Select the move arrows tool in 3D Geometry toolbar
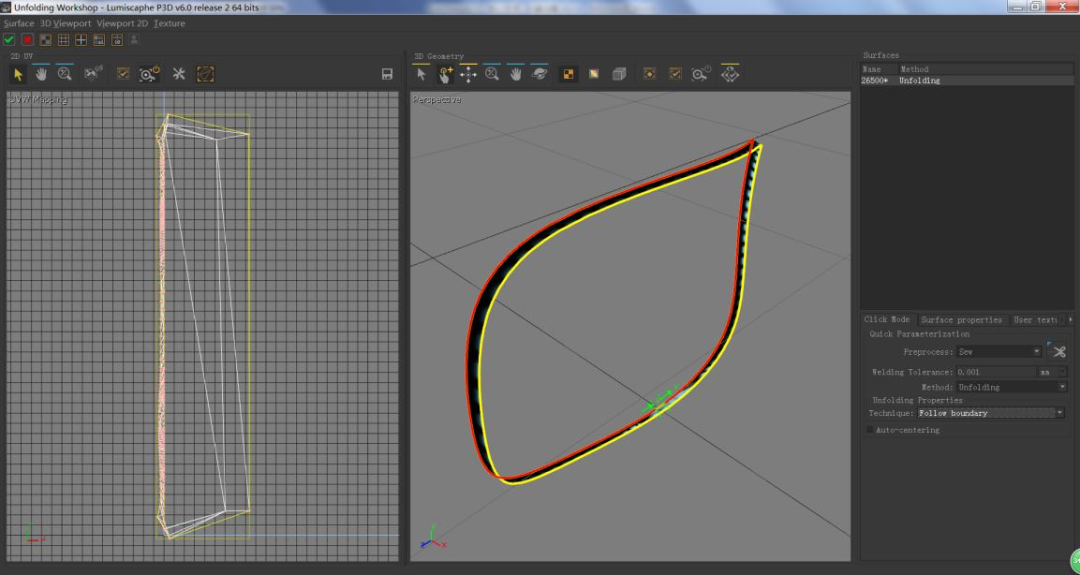This screenshot has height=575, width=1080. click(468, 74)
